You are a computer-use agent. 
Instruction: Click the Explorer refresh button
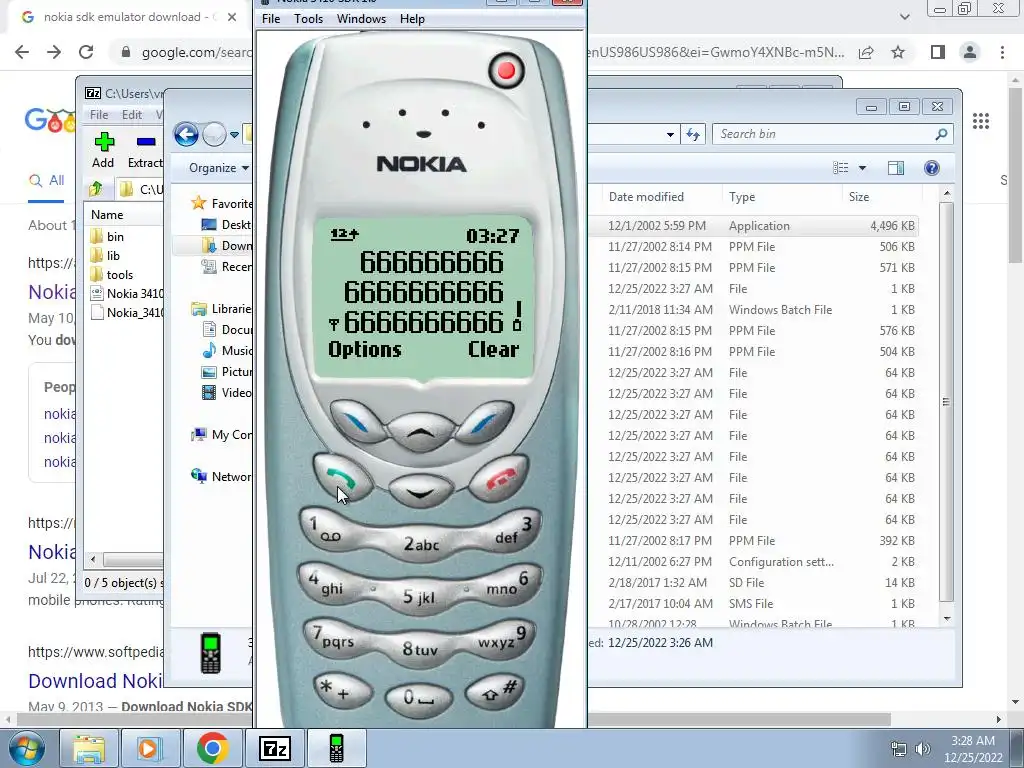tap(692, 135)
